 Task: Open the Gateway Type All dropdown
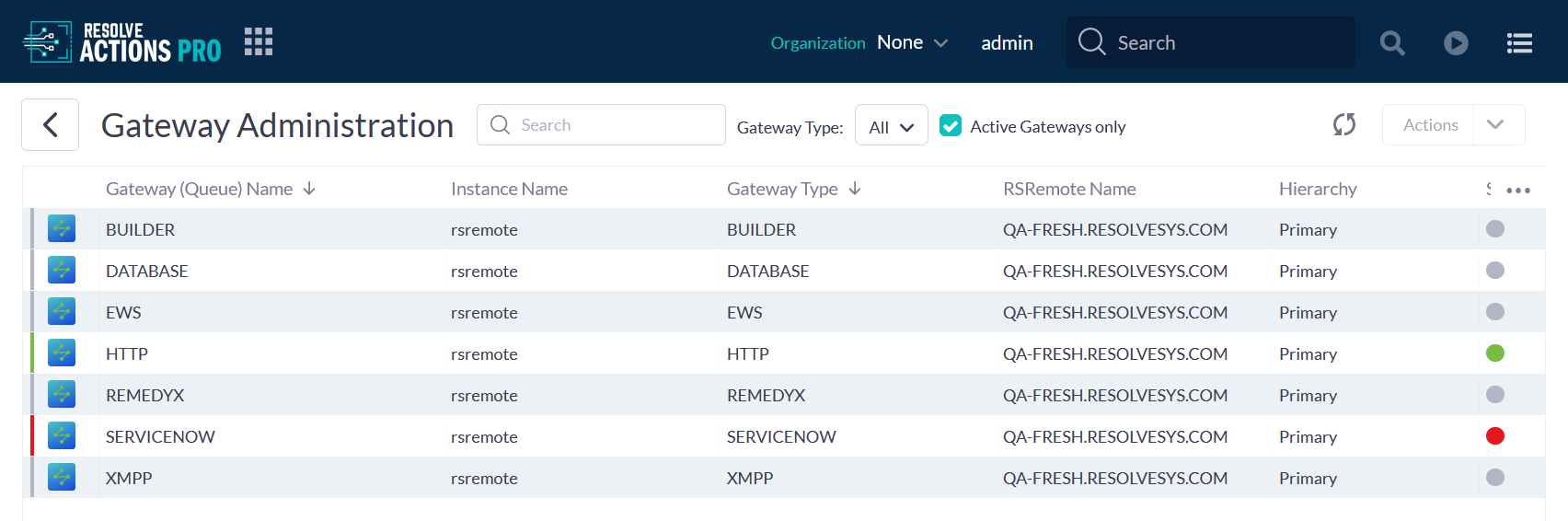tap(891, 127)
